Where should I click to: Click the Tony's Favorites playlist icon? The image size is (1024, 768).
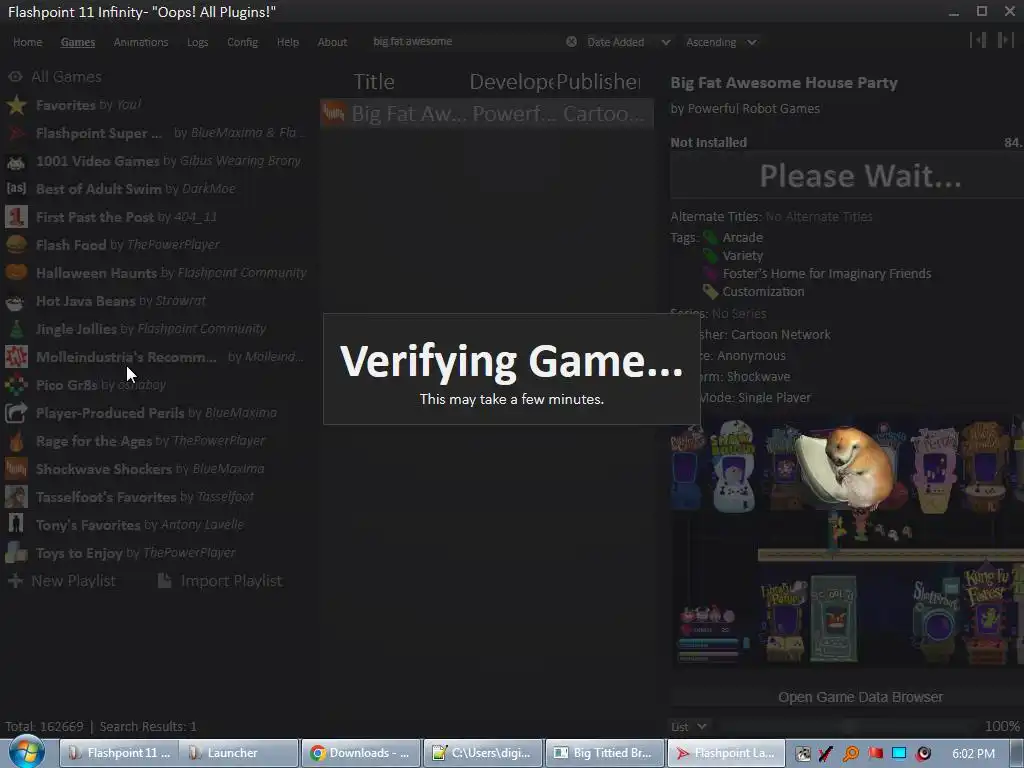pyautogui.click(x=16, y=525)
